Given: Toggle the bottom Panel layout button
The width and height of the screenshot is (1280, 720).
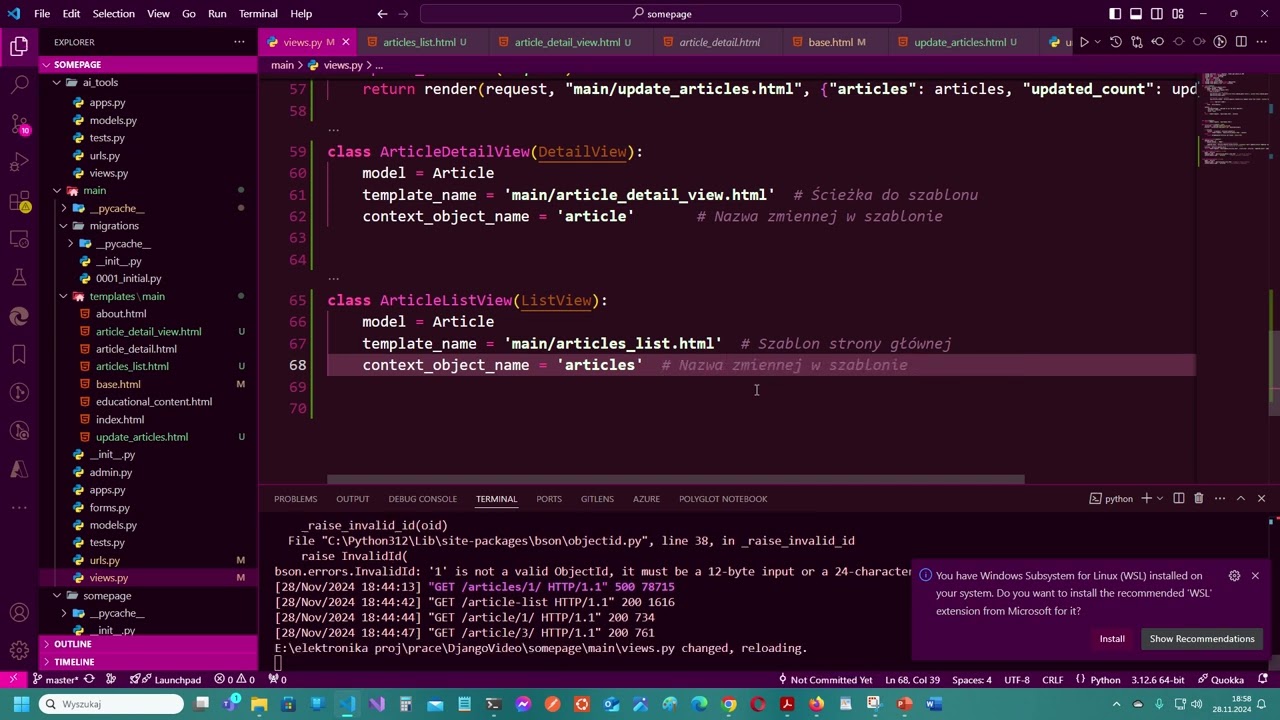Looking at the screenshot, I should tap(1136, 14).
